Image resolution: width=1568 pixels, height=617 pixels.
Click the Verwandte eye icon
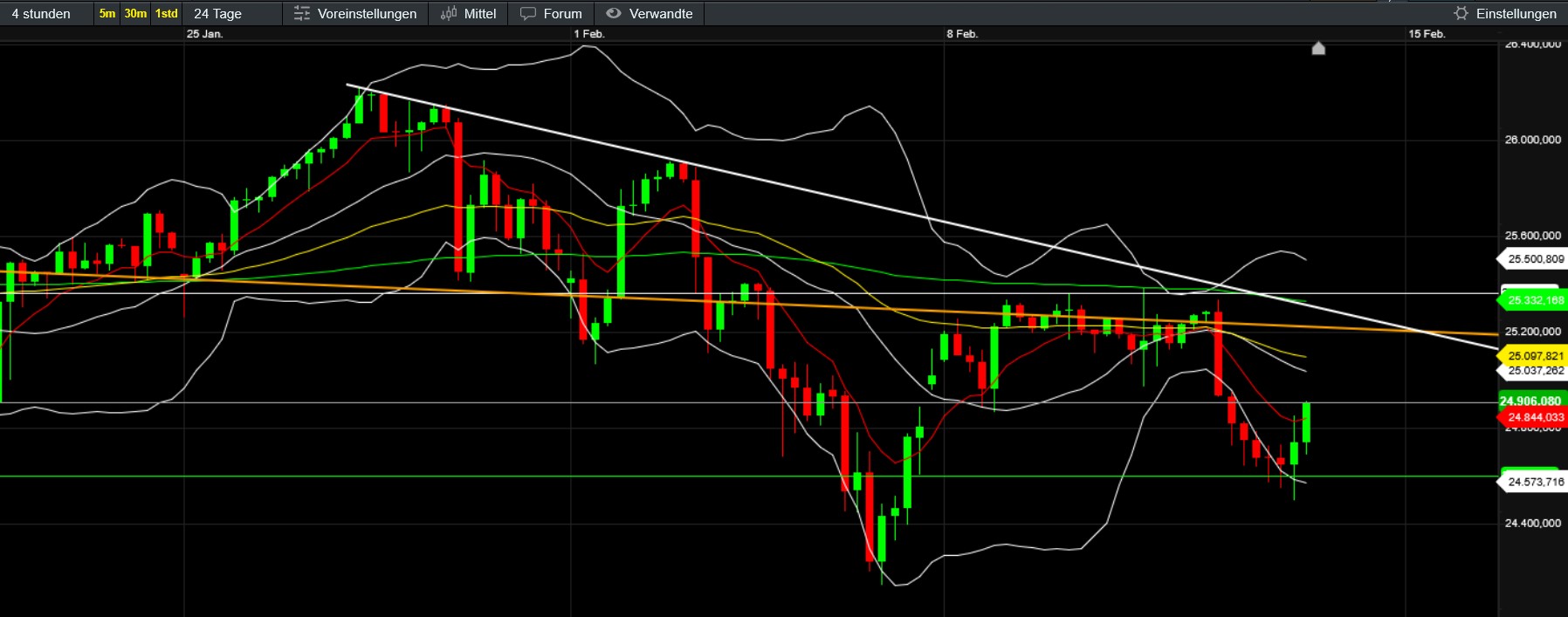[x=614, y=13]
